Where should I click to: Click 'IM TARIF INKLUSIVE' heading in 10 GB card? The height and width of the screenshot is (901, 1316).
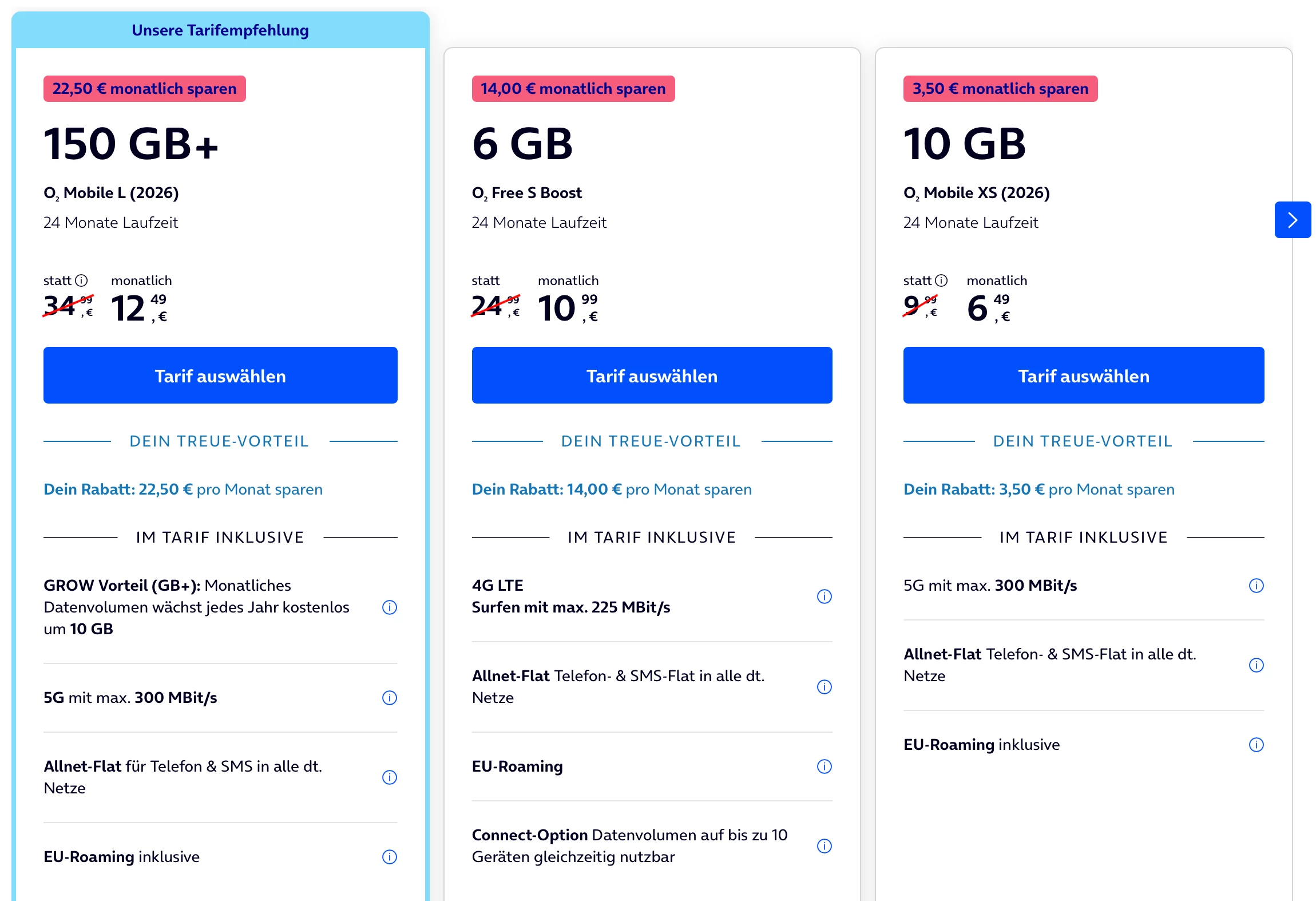pos(1084,538)
